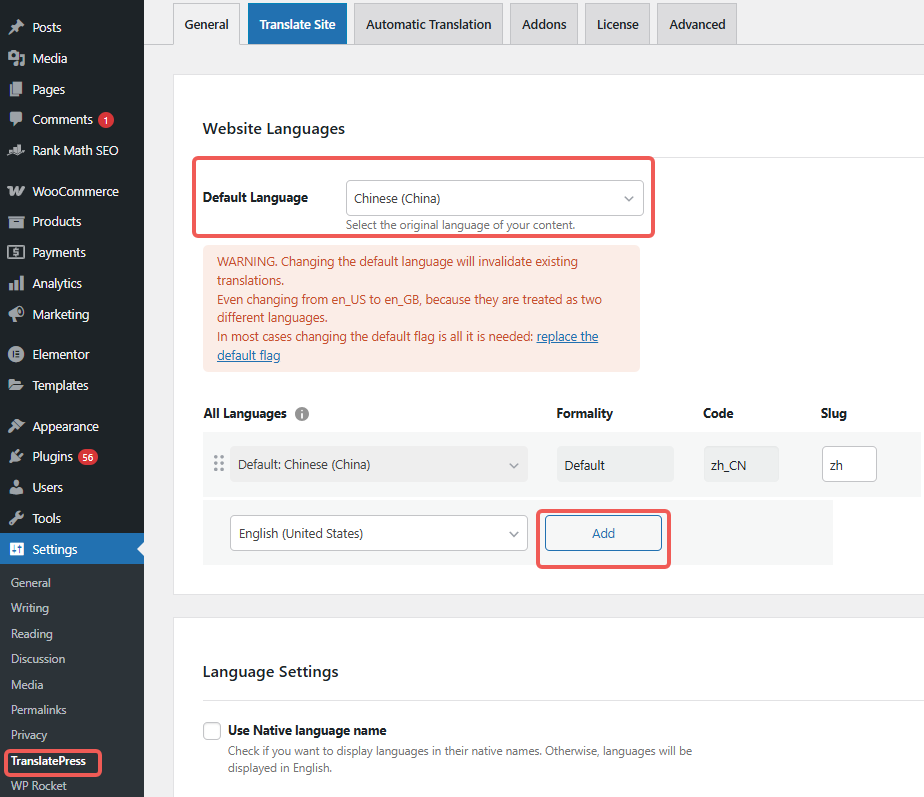Click the Analytics bar chart icon
Viewport: 924px width, 797px height.
[x=16, y=284]
